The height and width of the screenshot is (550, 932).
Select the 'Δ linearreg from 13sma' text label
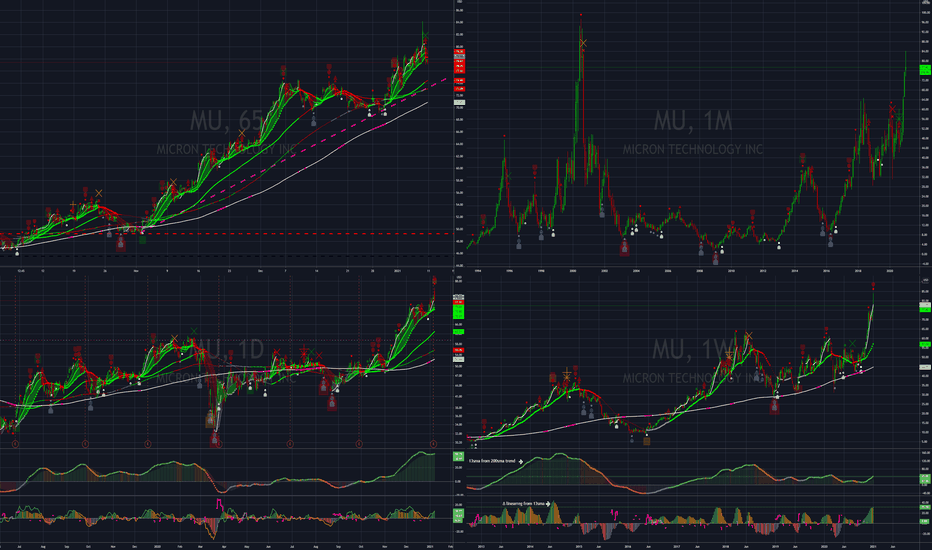[x=523, y=504]
